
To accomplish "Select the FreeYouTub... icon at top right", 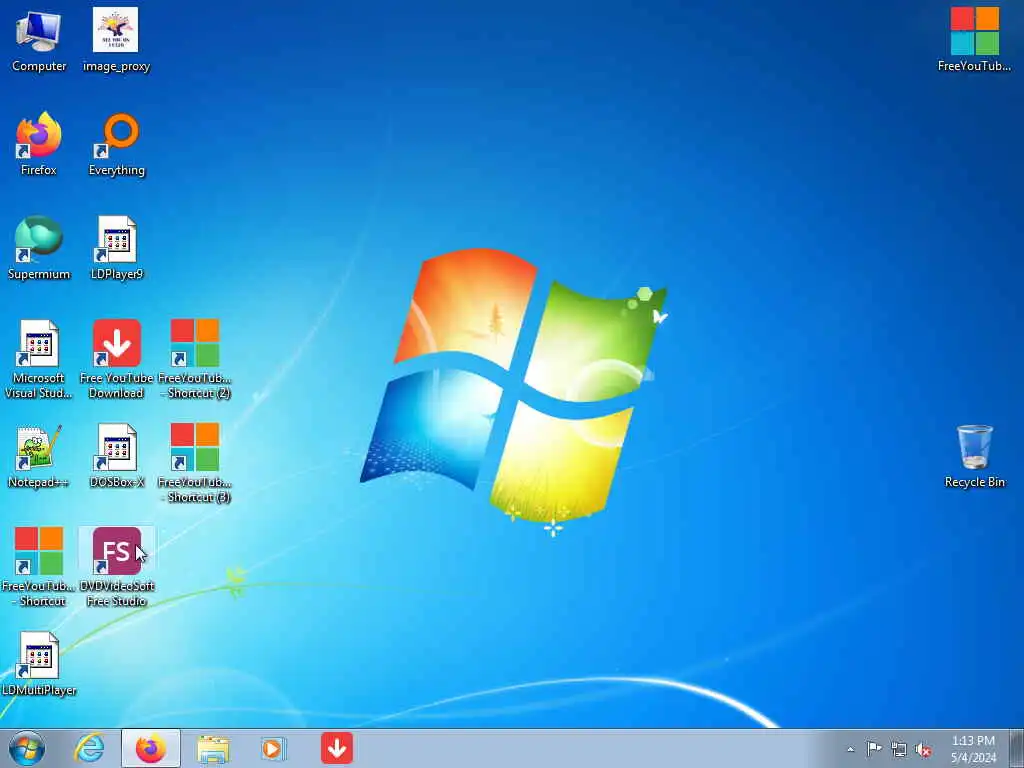I will [x=974, y=39].
